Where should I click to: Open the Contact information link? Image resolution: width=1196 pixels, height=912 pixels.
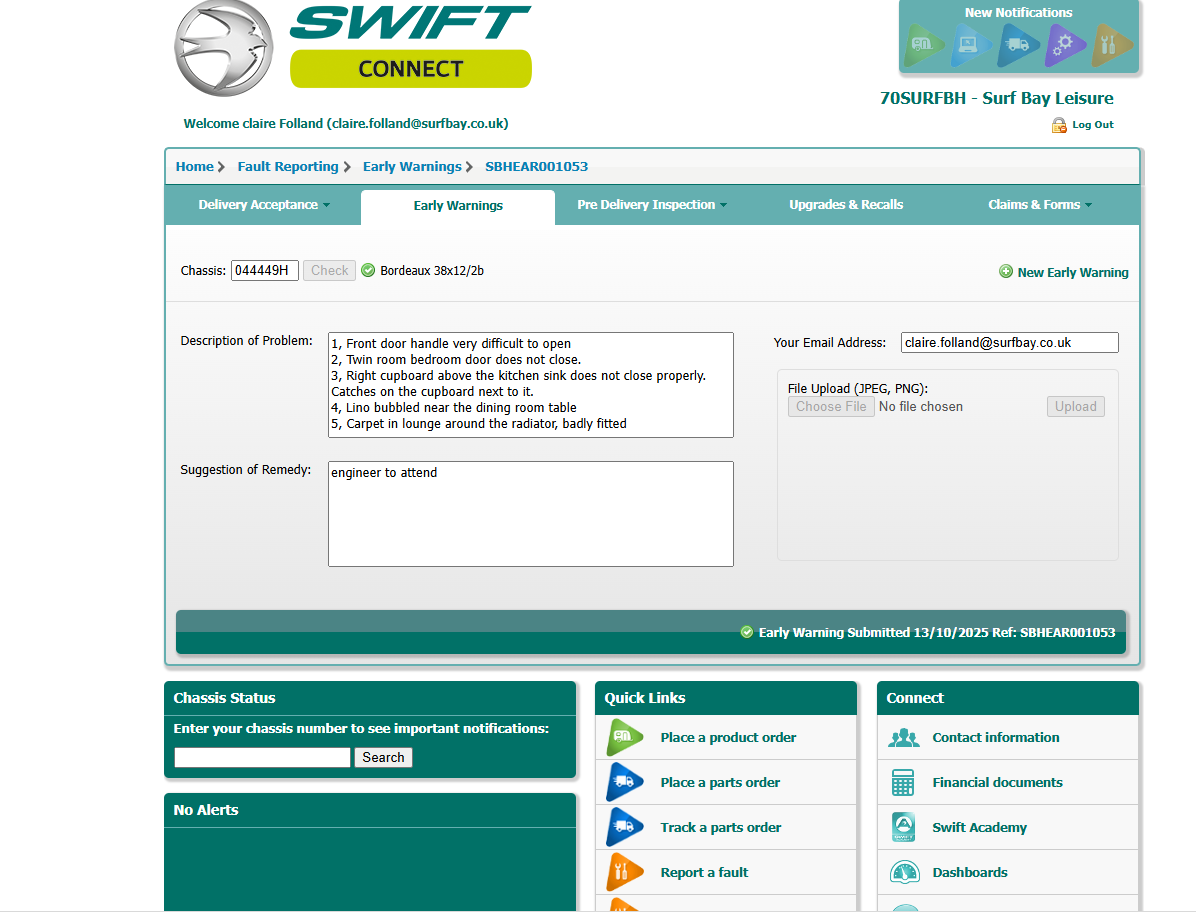click(995, 737)
